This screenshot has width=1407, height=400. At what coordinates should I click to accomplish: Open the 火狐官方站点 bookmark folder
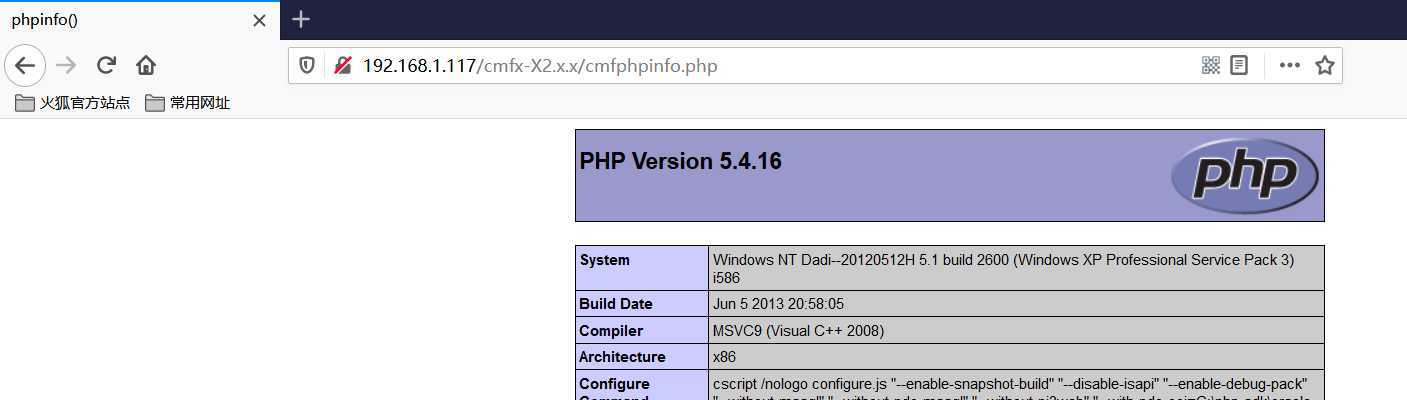pos(73,103)
